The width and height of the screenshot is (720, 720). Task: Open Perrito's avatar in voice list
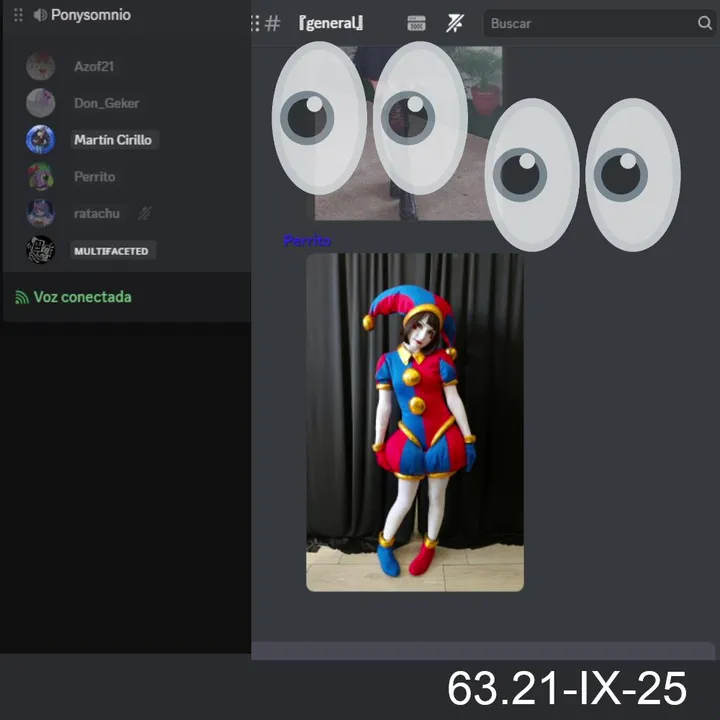pos(40,176)
